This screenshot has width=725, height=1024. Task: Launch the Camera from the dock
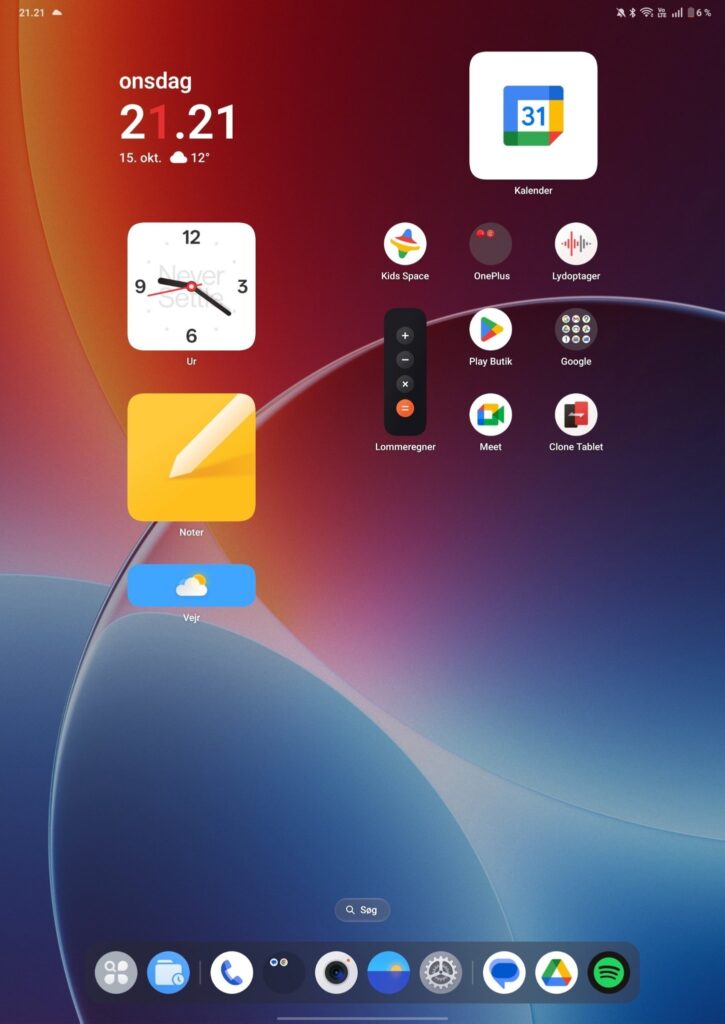click(336, 972)
